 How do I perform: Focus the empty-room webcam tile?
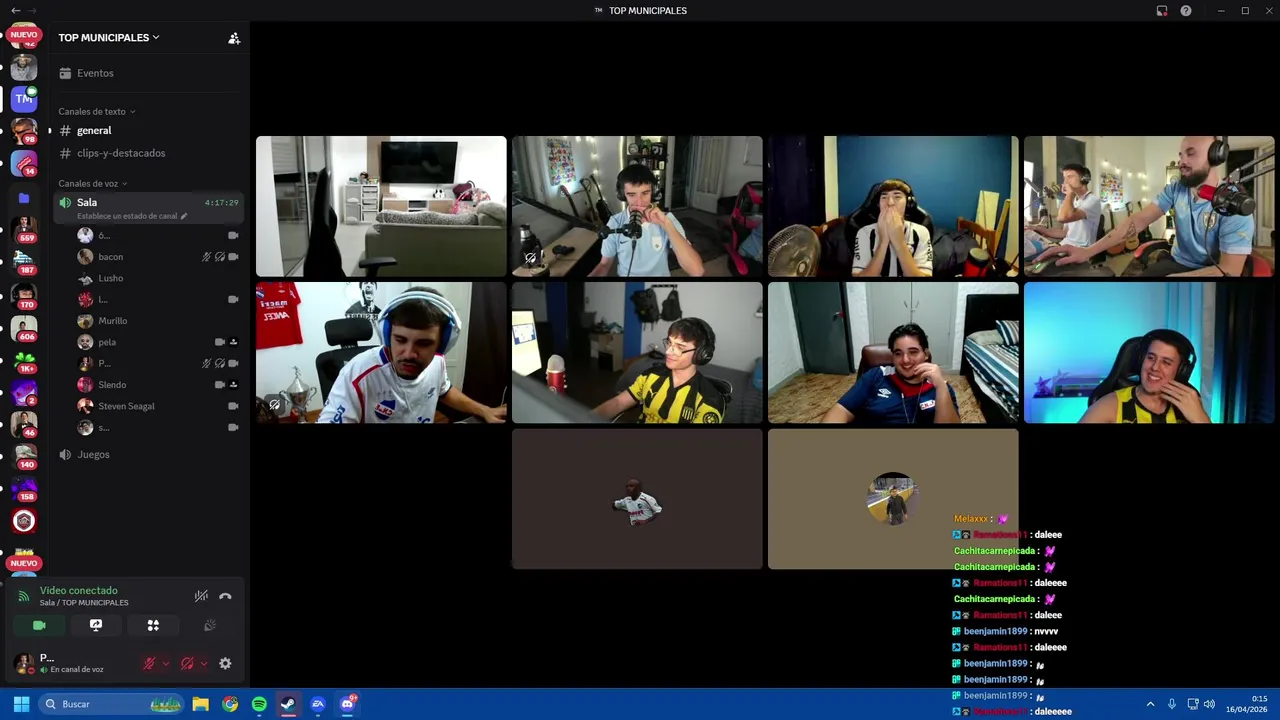(381, 206)
